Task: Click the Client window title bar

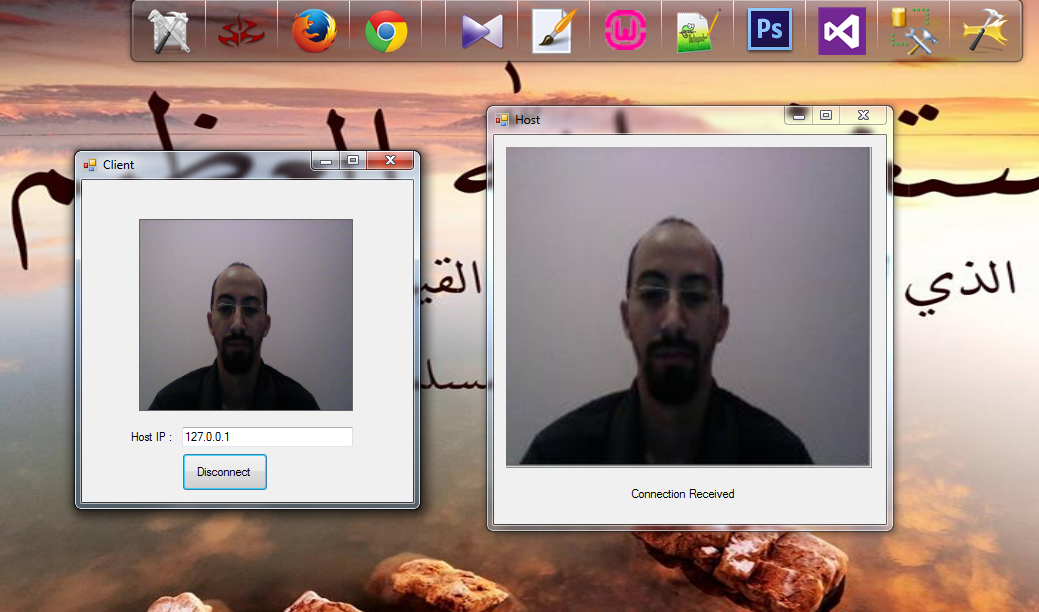Action: pos(200,164)
